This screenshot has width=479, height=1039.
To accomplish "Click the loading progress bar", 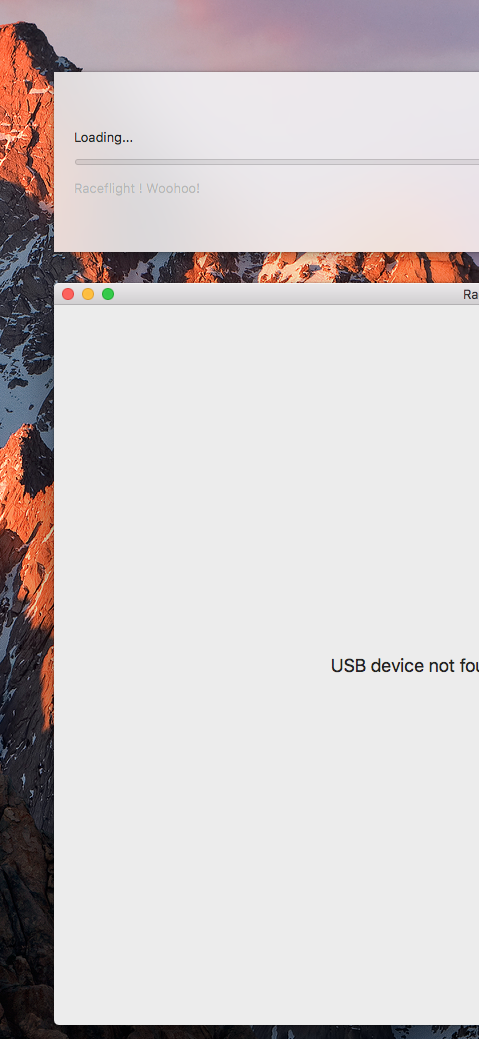I will tap(277, 162).
